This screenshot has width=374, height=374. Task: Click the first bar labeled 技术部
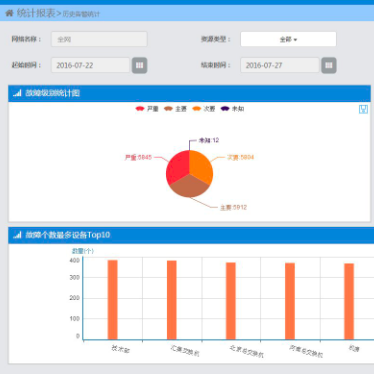tap(113, 300)
